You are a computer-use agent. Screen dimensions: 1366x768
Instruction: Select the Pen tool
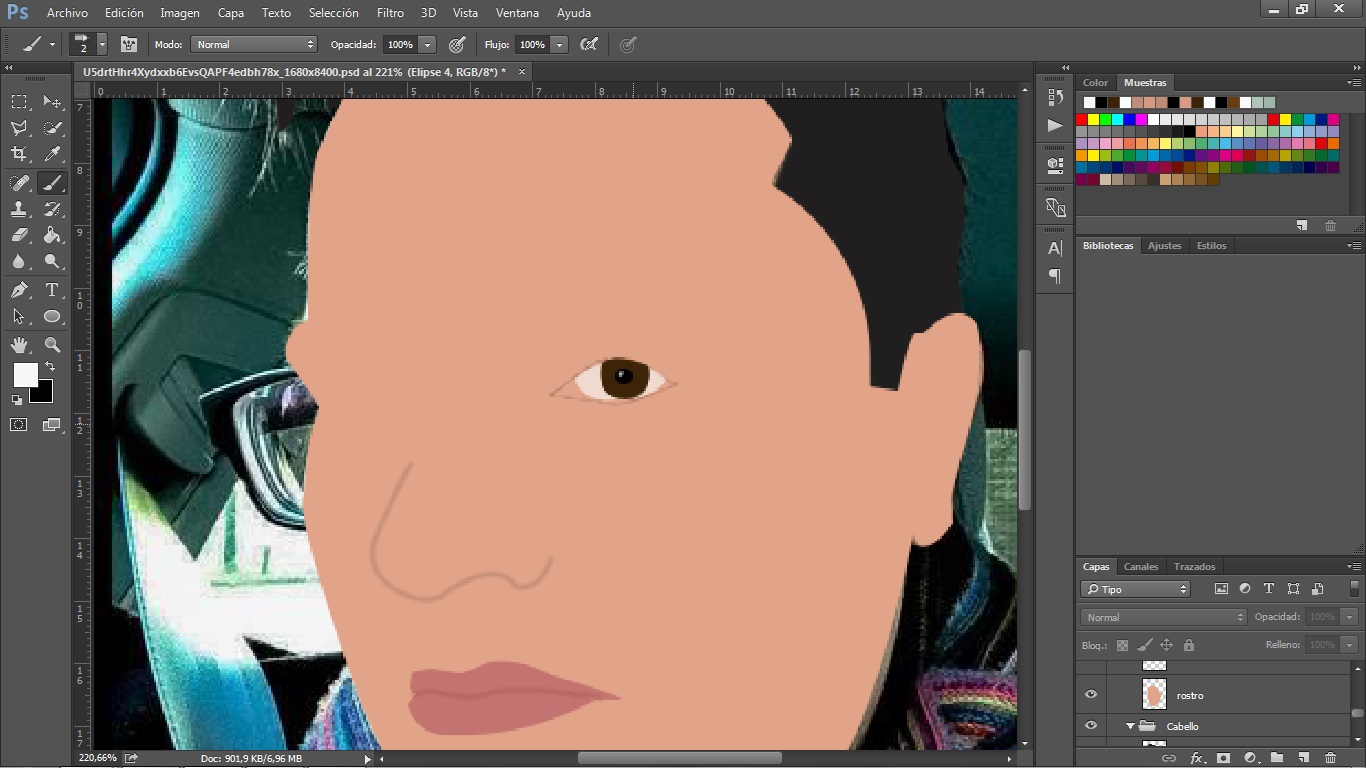(19, 290)
